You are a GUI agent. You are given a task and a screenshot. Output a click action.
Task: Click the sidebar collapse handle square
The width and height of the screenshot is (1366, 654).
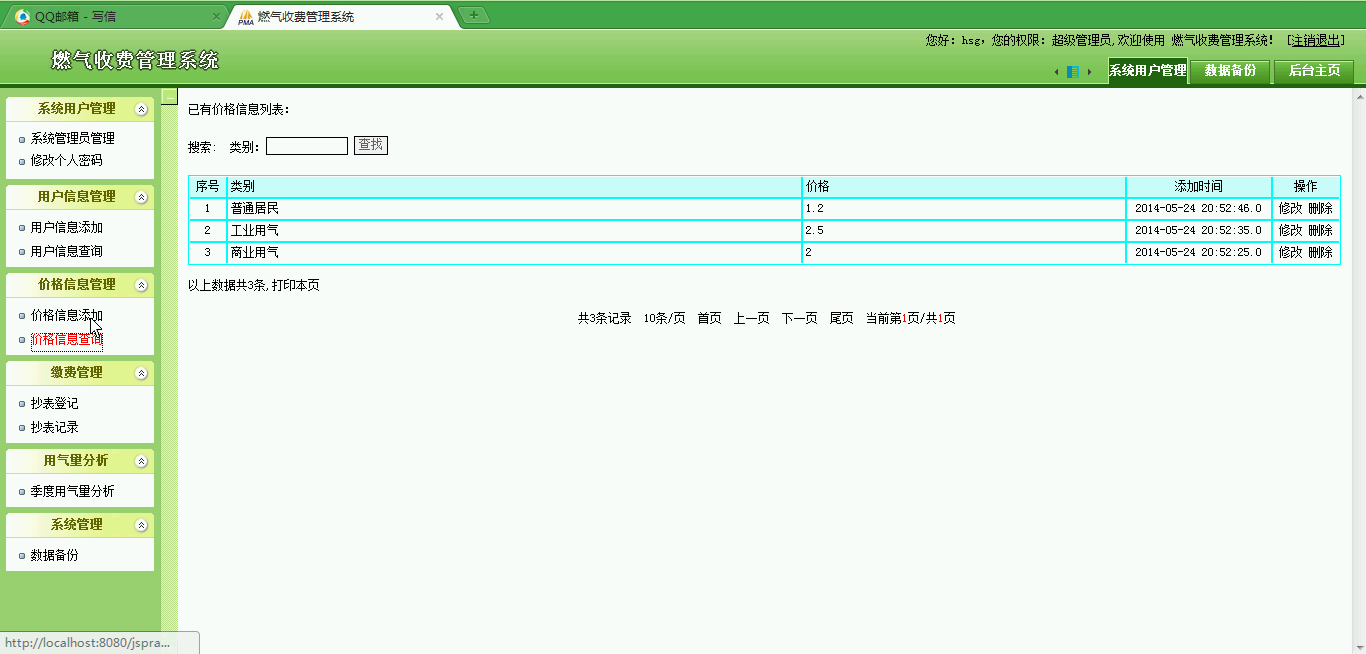[169, 96]
